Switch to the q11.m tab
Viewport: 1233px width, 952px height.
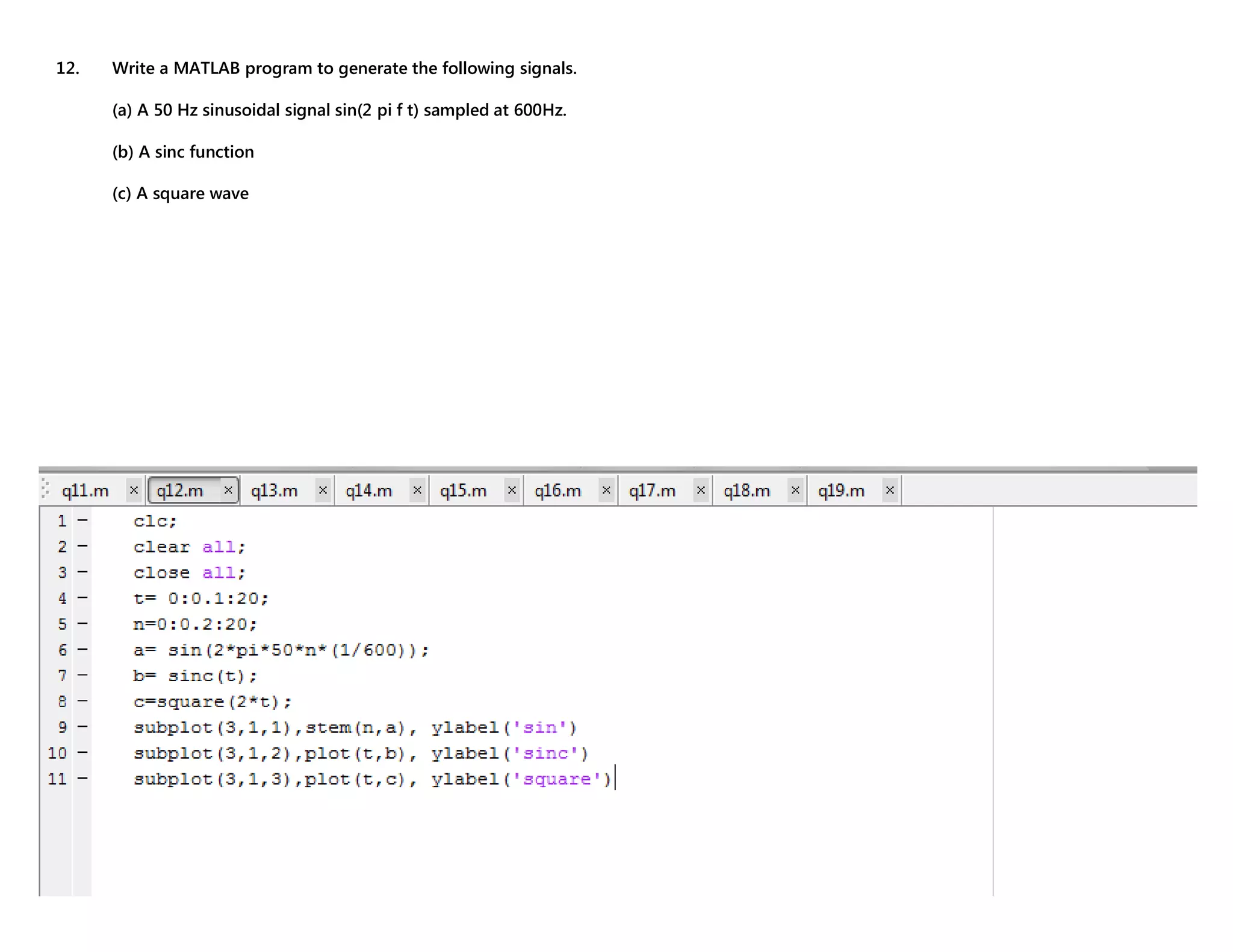coord(85,491)
